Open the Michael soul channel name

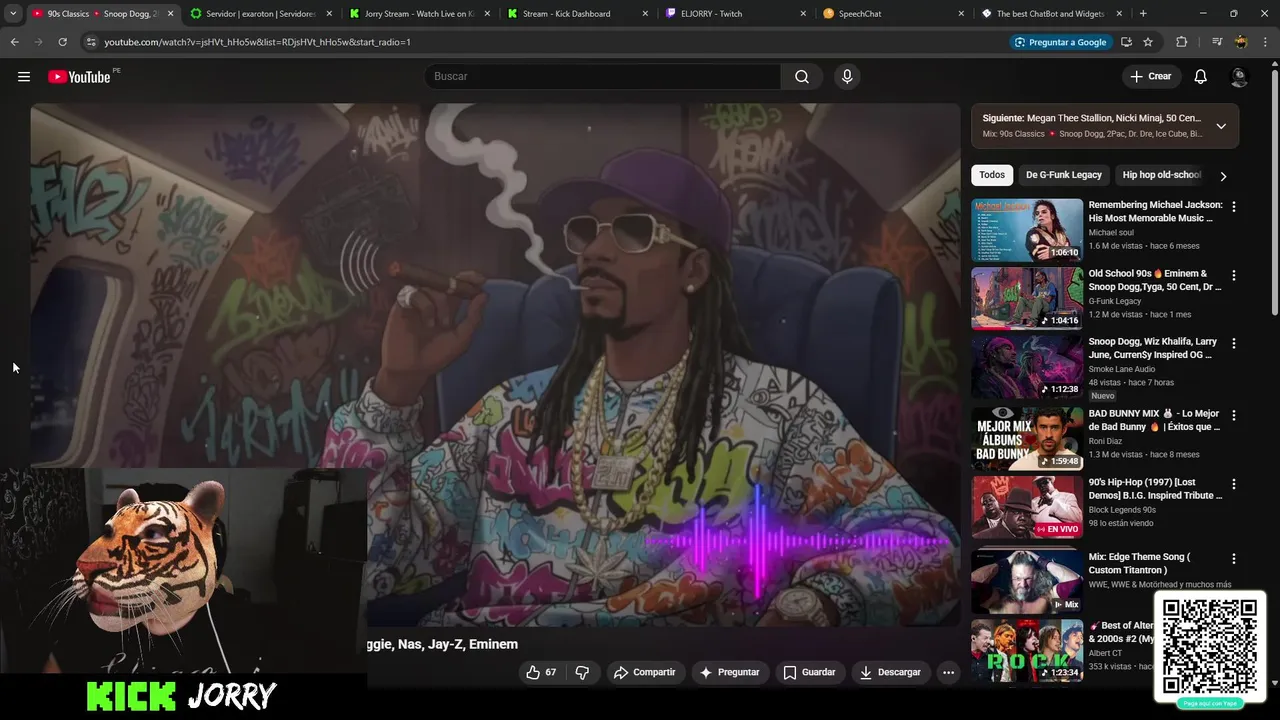click(x=1110, y=232)
